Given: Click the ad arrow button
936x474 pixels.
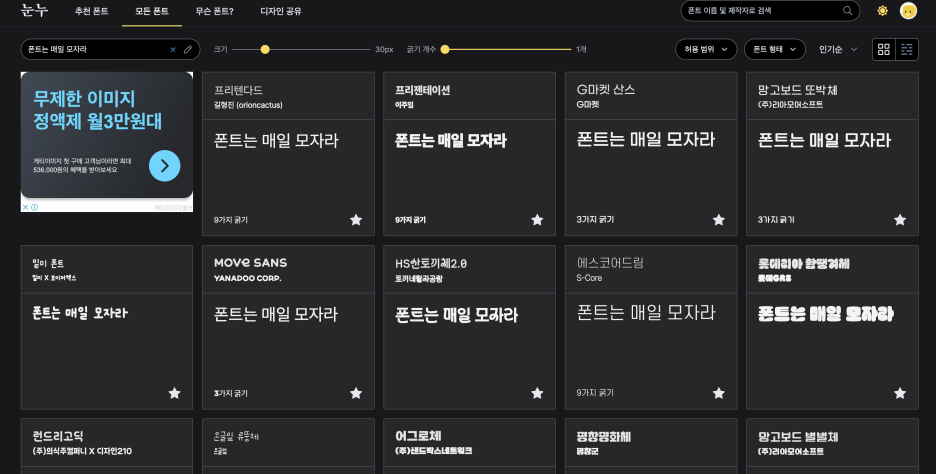Looking at the screenshot, I should pyautogui.click(x=165, y=166).
